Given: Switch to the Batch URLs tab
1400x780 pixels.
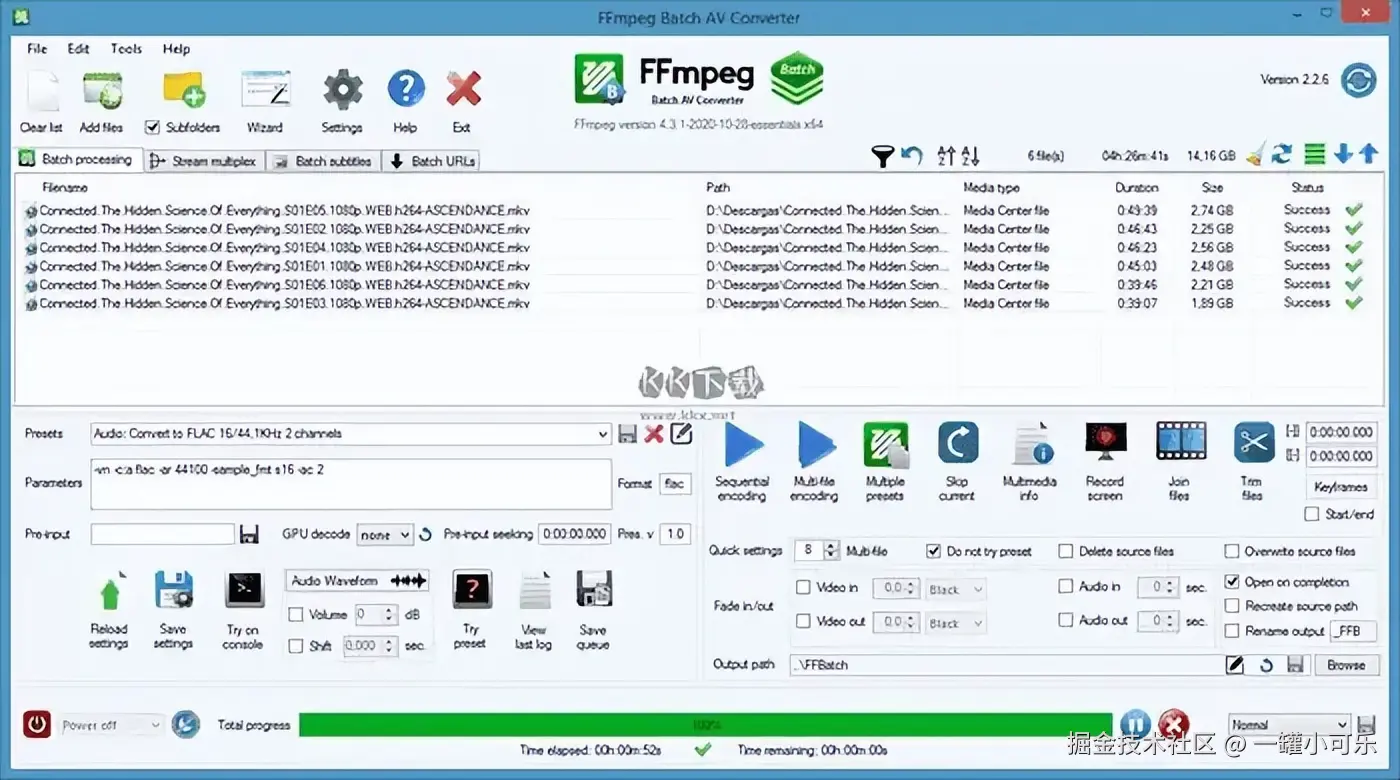Looking at the screenshot, I should tap(433, 161).
